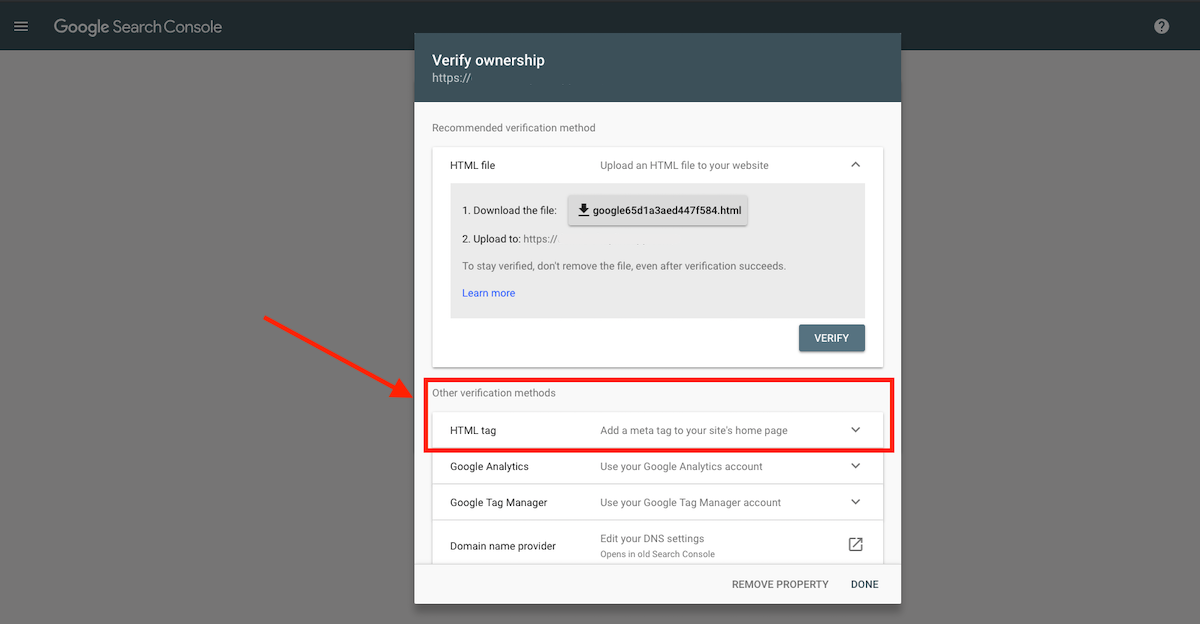Click the '2. Upload to:' step text
1200x624 pixels.
click(491, 239)
